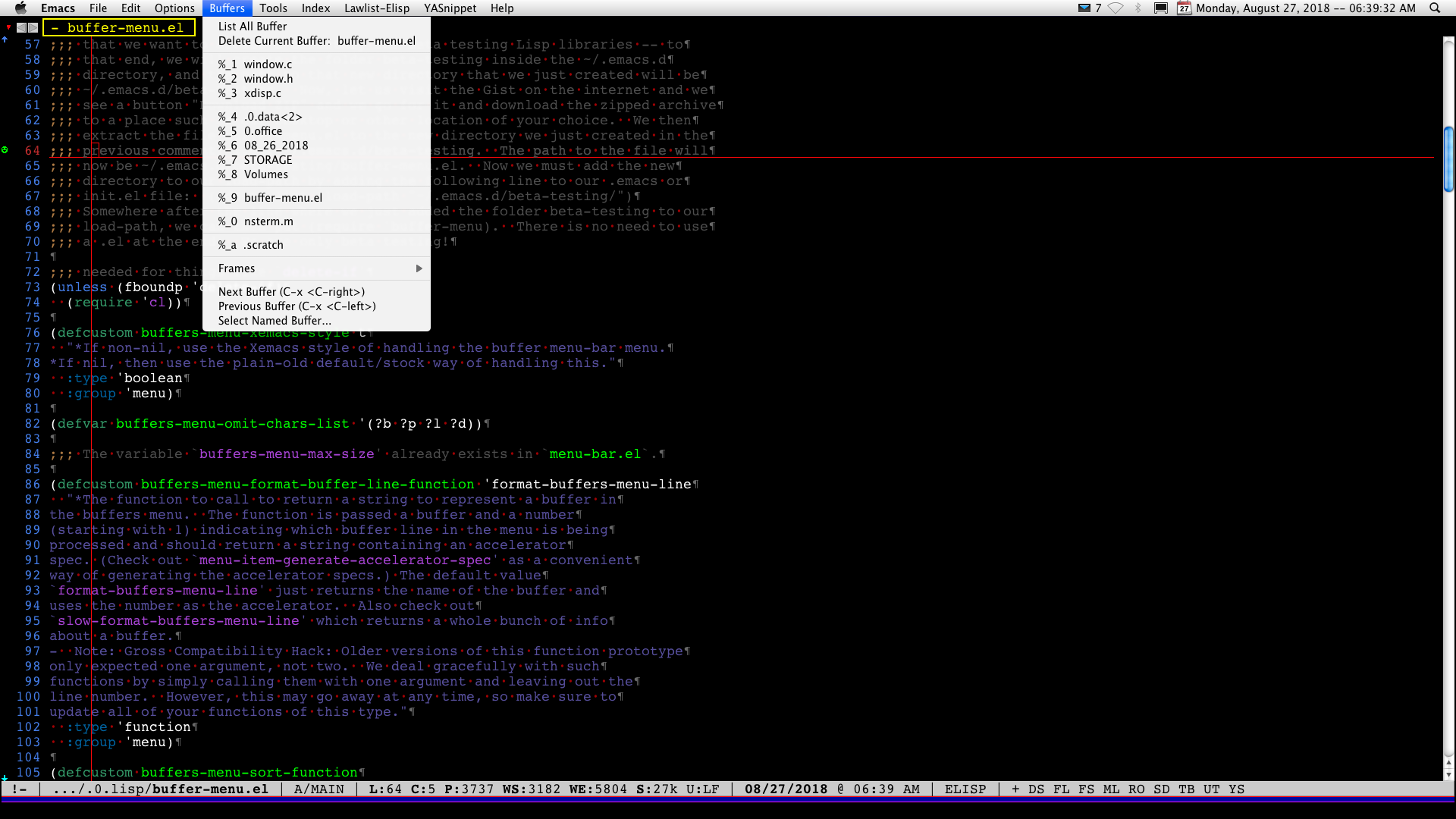1456x819 pixels.
Task: Click the ELISP major mode indicator
Action: point(965,789)
